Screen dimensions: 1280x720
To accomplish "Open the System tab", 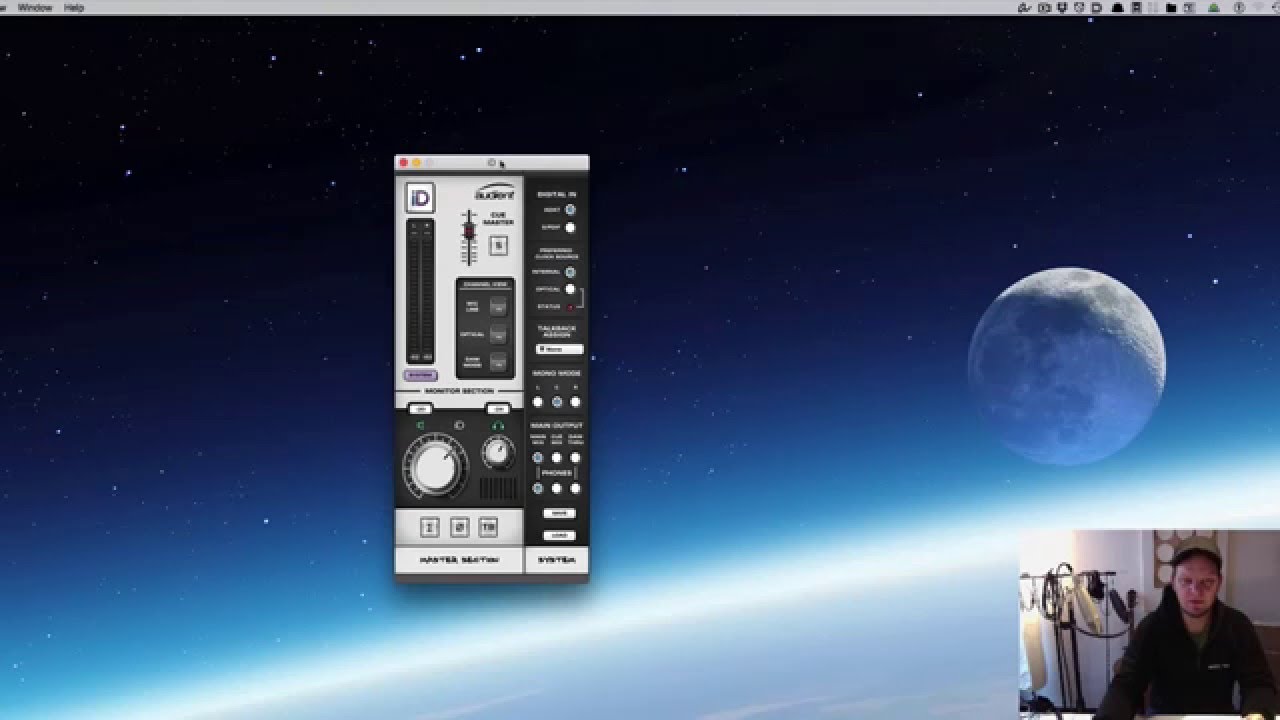I will tap(557, 560).
